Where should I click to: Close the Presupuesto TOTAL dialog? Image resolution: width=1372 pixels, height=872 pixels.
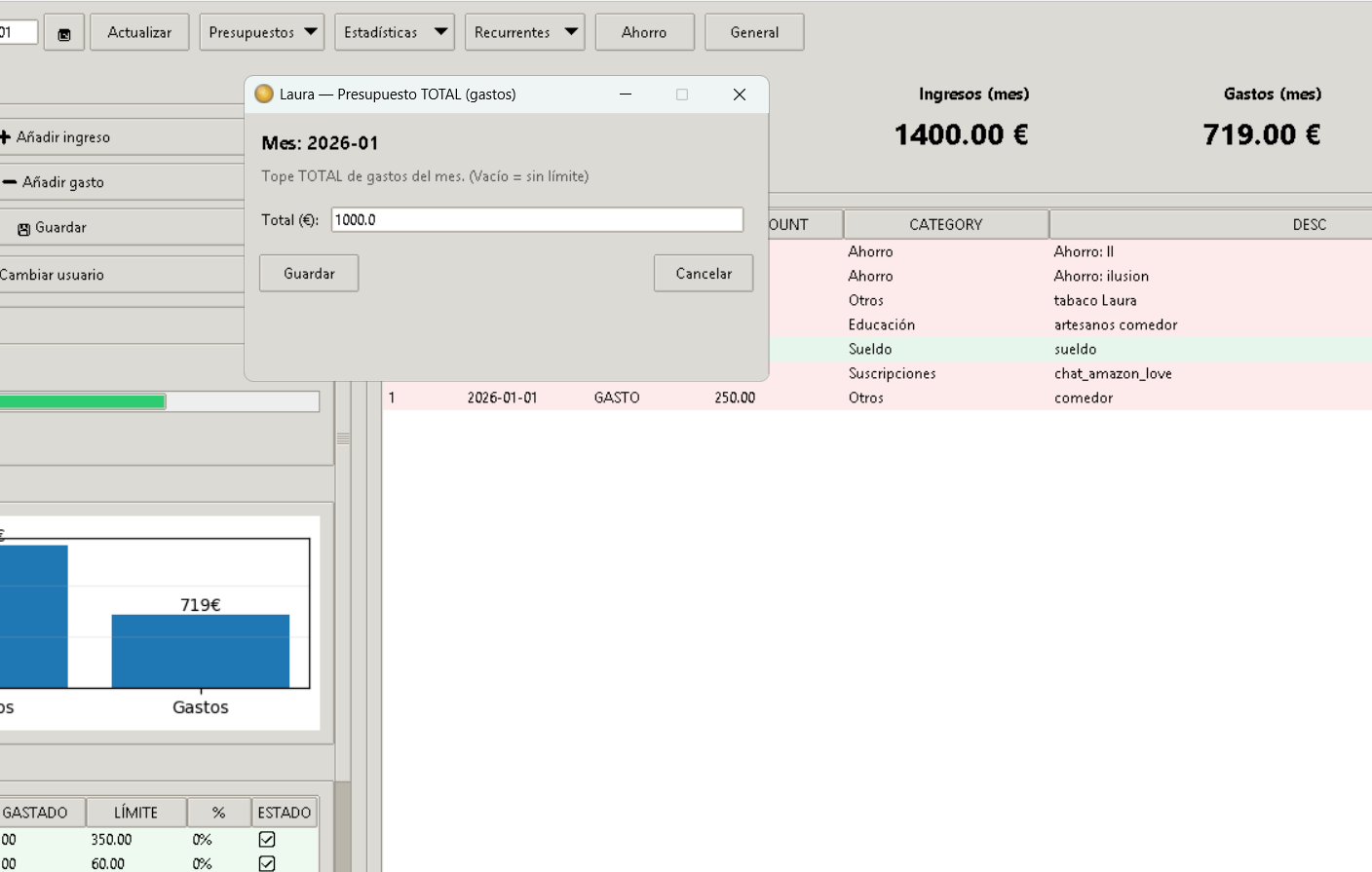[739, 95]
